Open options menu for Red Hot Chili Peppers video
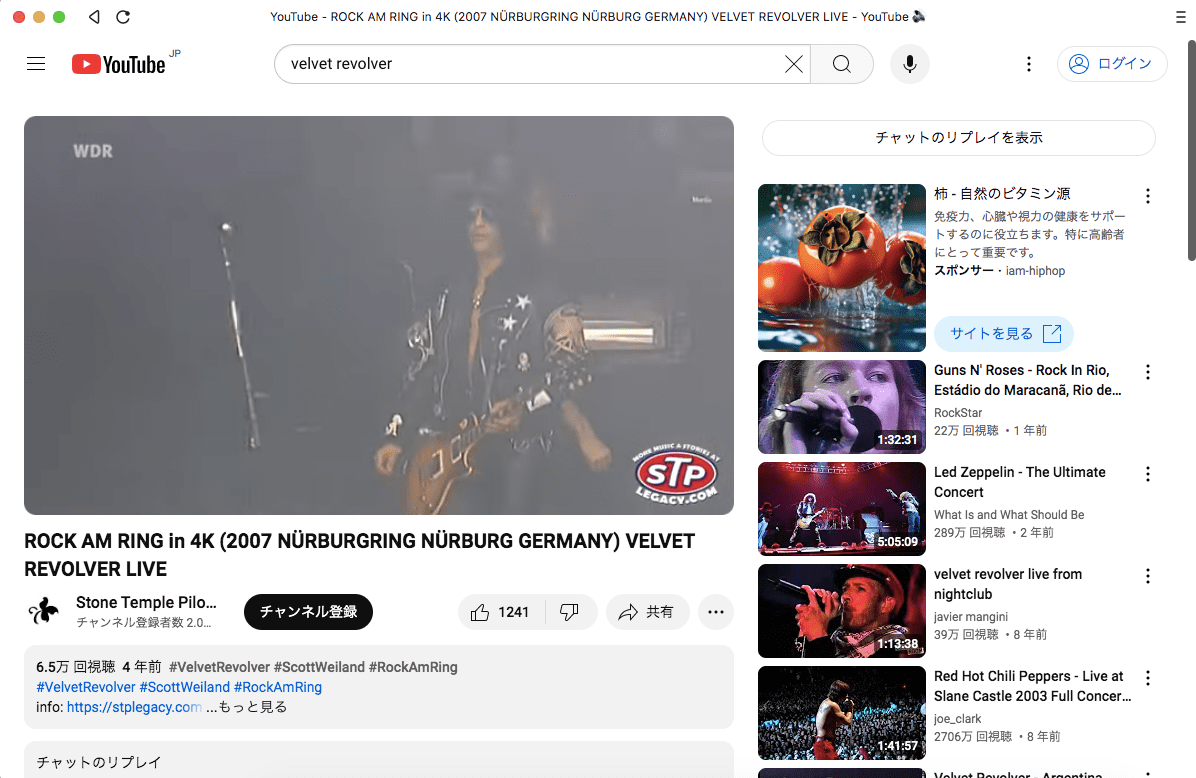Image resolution: width=1196 pixels, height=778 pixels. point(1147,678)
